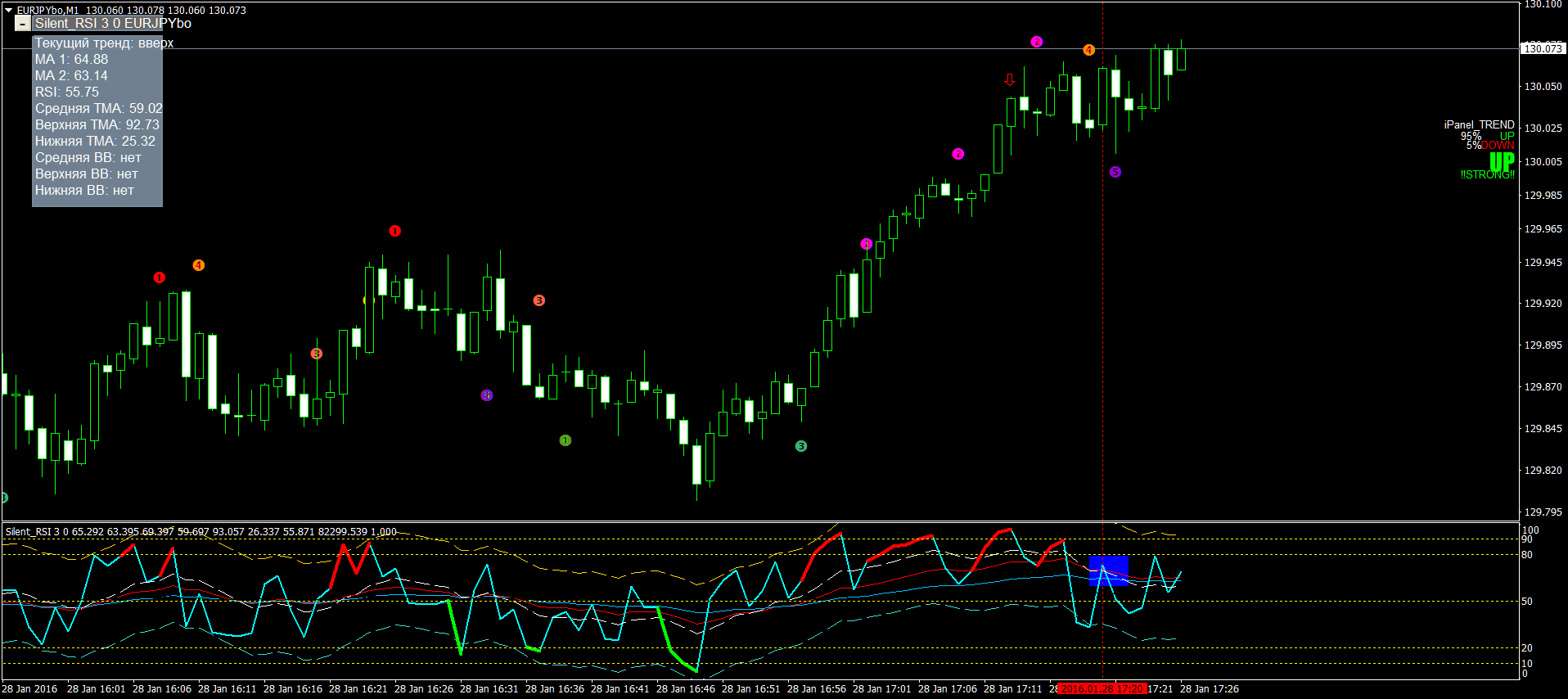Click the Верхняя BB: нет line
The width and height of the screenshot is (1568, 699).
[86, 174]
